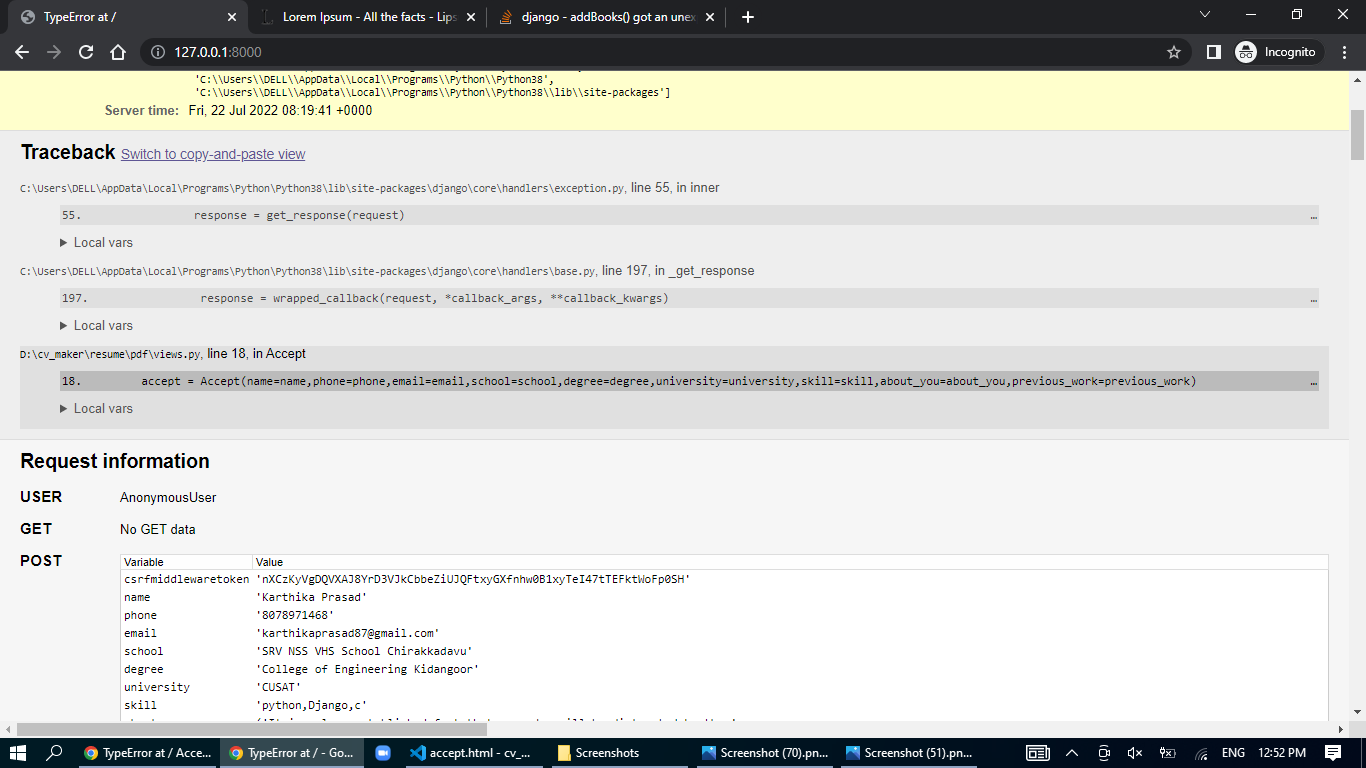
Task: Open the browser home page
Action: pyautogui.click(x=118, y=52)
